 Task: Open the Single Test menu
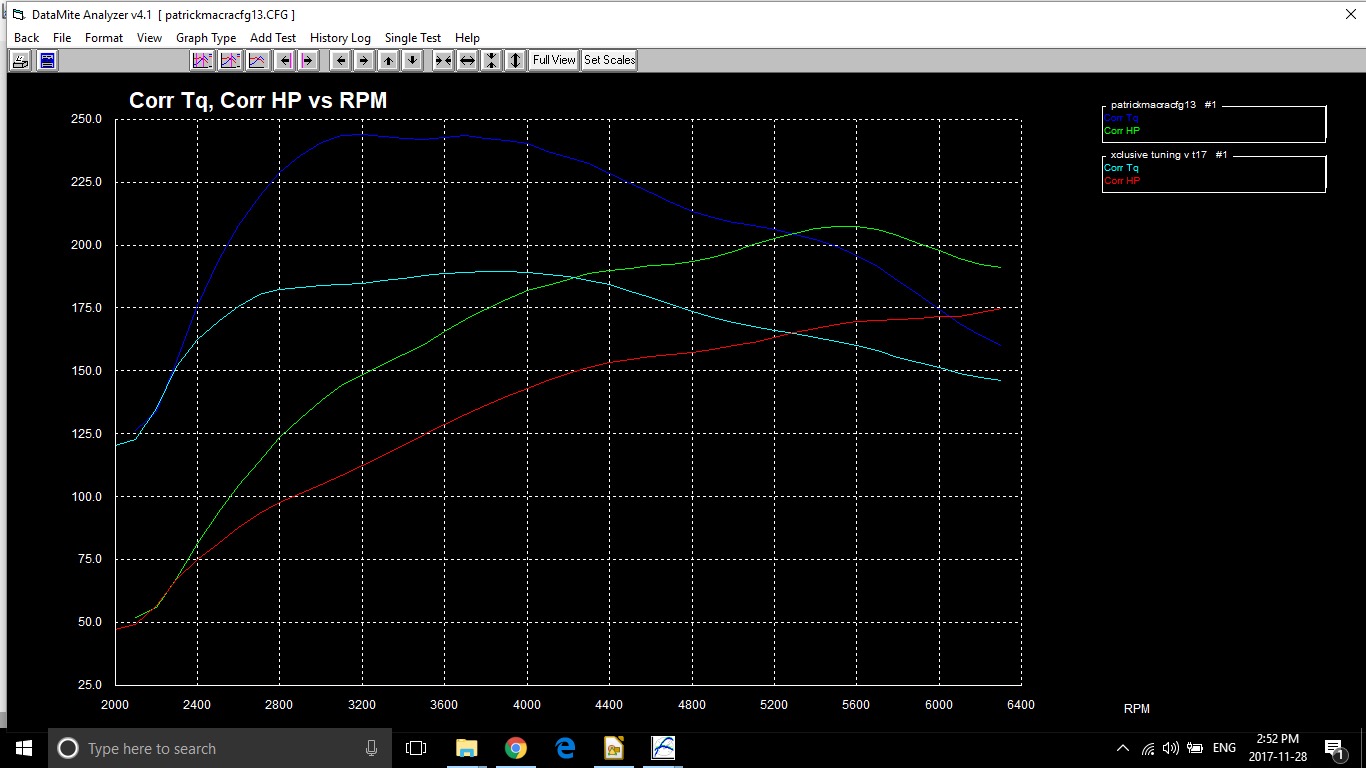pyautogui.click(x=413, y=38)
